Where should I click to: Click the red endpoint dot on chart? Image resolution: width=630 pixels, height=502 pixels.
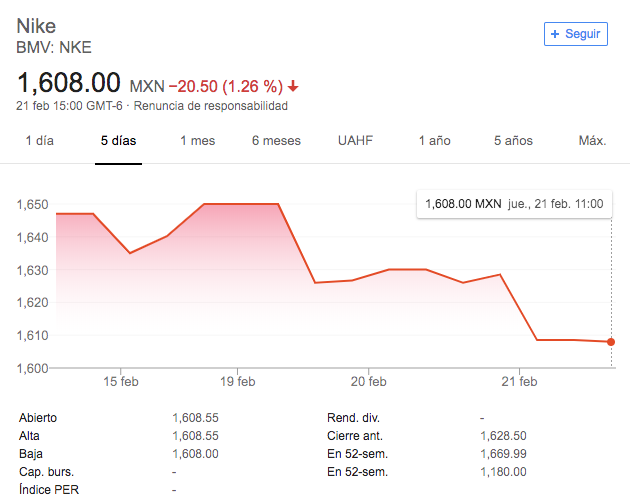(x=611, y=342)
